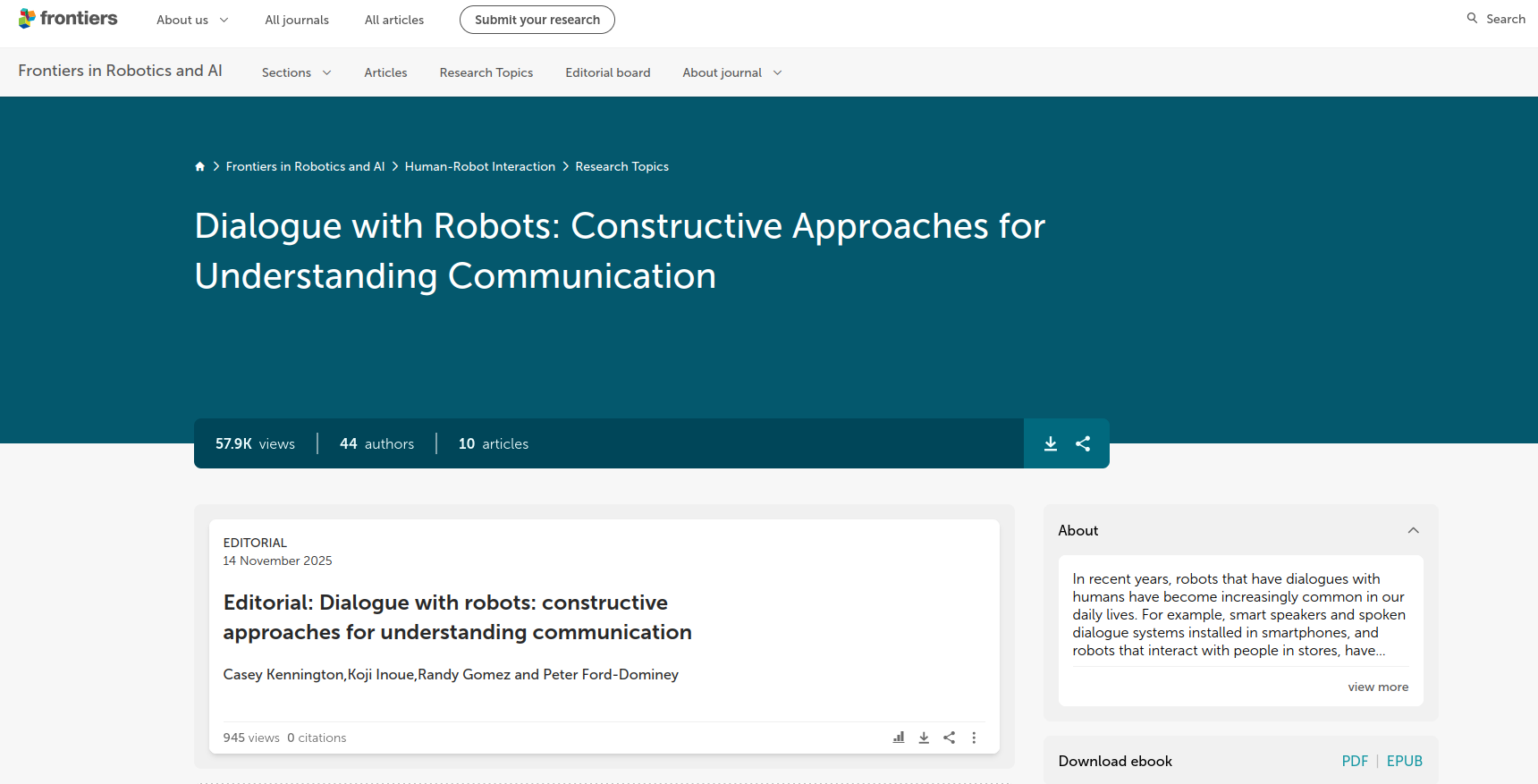Click the breadcrumb home icon
The image size is (1538, 784).
200,166
